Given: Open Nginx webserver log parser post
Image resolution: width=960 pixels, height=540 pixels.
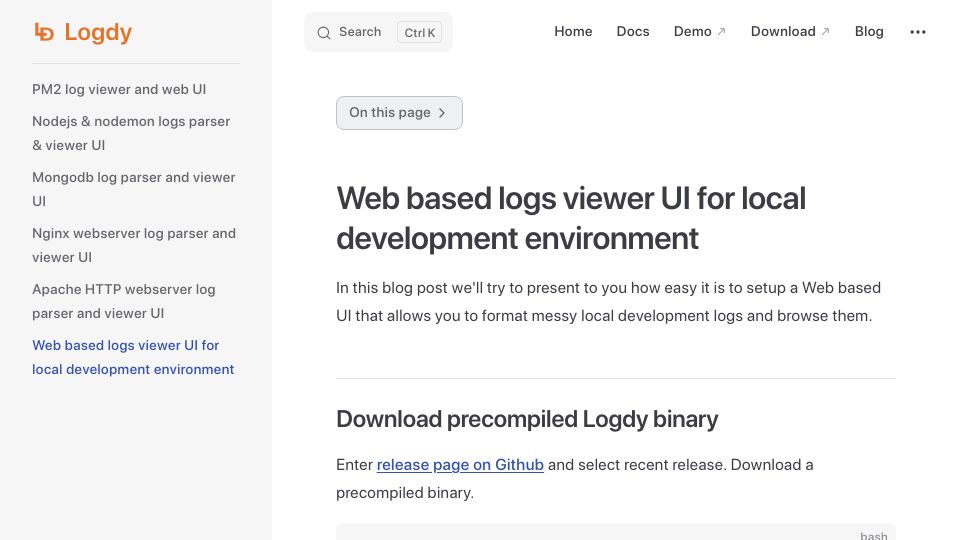Looking at the screenshot, I should 133,245.
